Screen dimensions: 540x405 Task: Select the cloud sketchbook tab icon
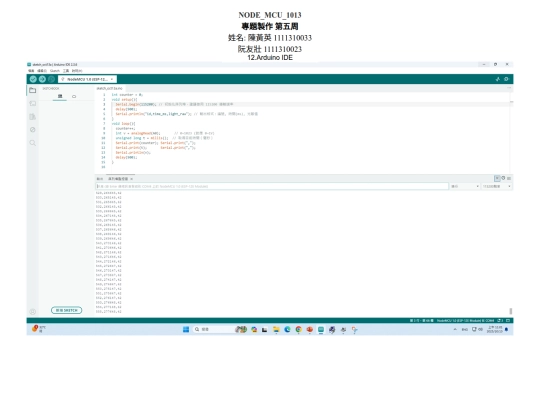pyautogui.click(x=74, y=96)
